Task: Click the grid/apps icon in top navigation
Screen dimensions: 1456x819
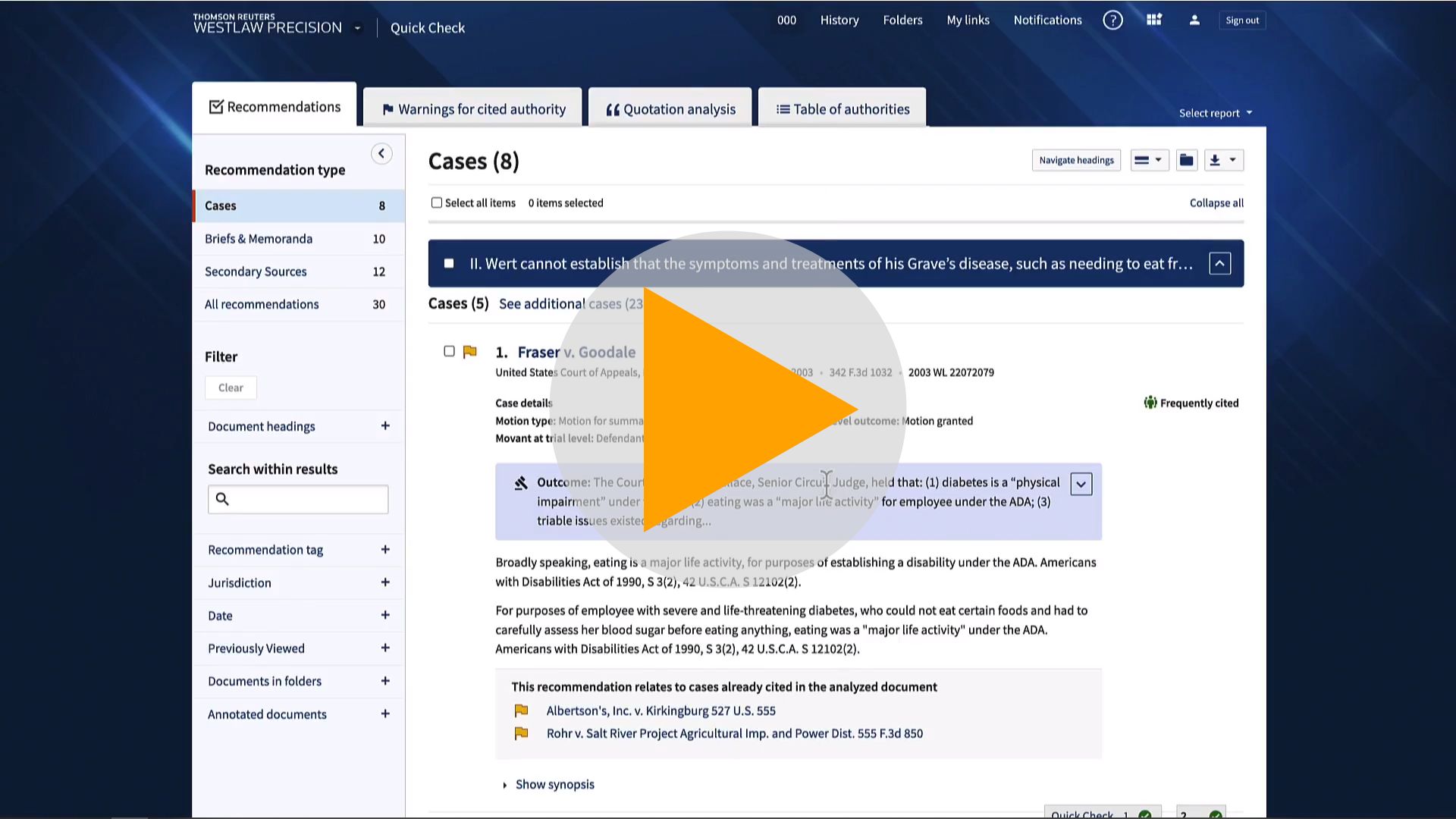Action: (x=1154, y=20)
